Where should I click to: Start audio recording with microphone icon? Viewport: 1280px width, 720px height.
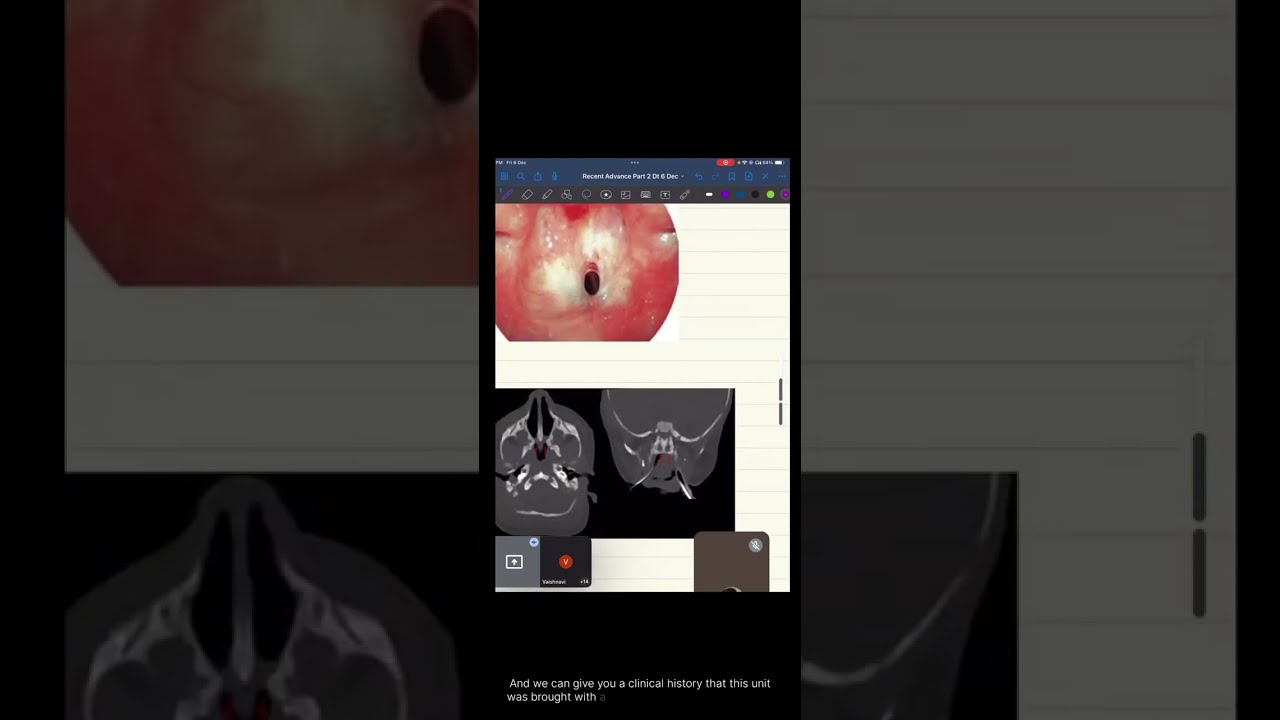[555, 176]
